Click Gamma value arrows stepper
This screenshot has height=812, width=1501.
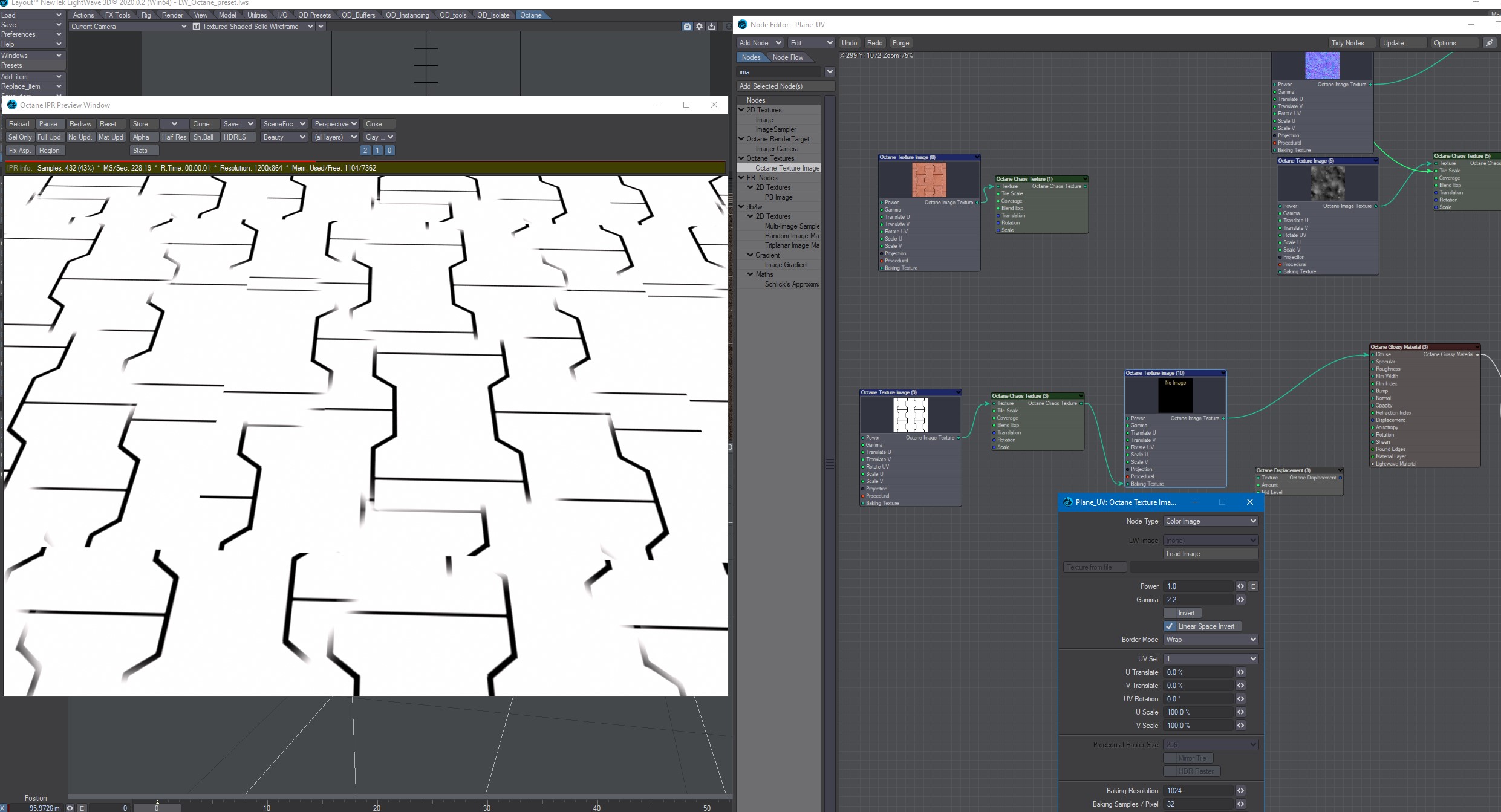point(1240,600)
